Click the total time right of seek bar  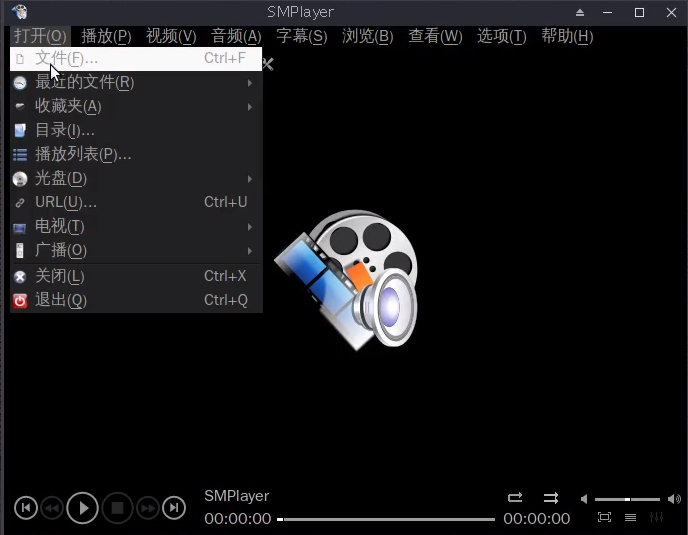pos(537,519)
